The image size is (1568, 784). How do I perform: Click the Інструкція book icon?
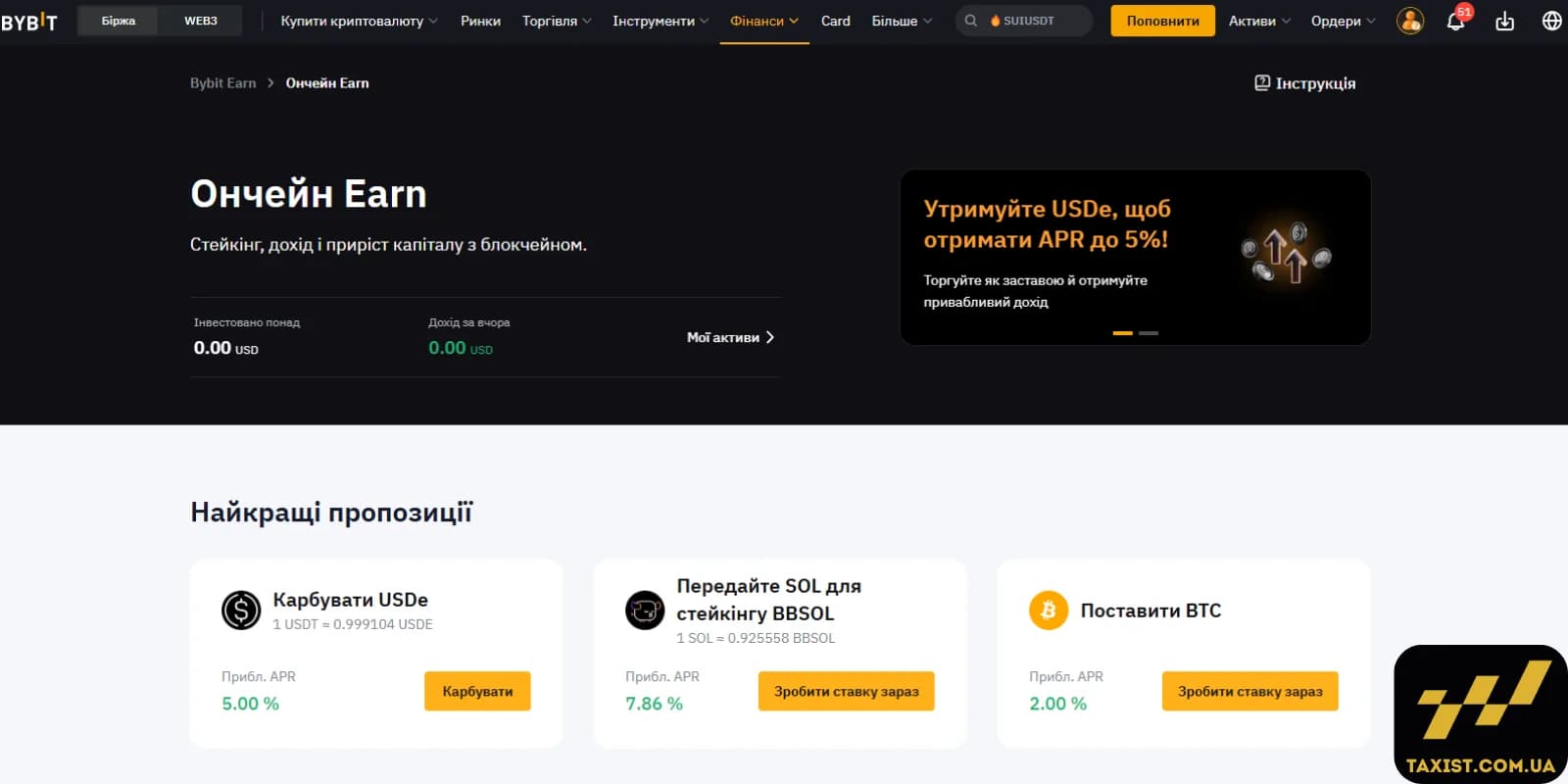(1262, 83)
